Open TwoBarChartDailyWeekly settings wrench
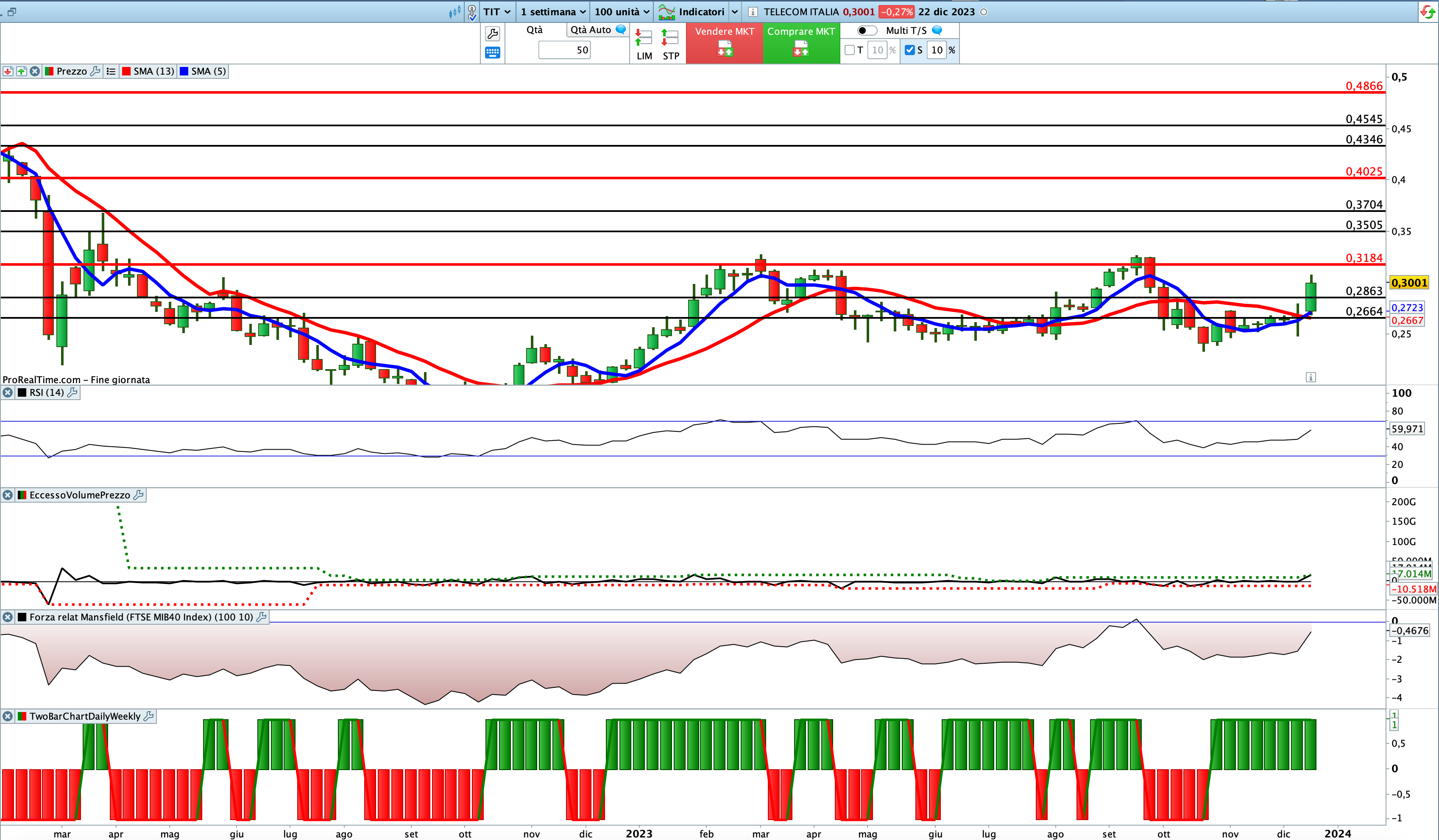Viewport: 1439px width, 840px height. pyautogui.click(x=148, y=717)
